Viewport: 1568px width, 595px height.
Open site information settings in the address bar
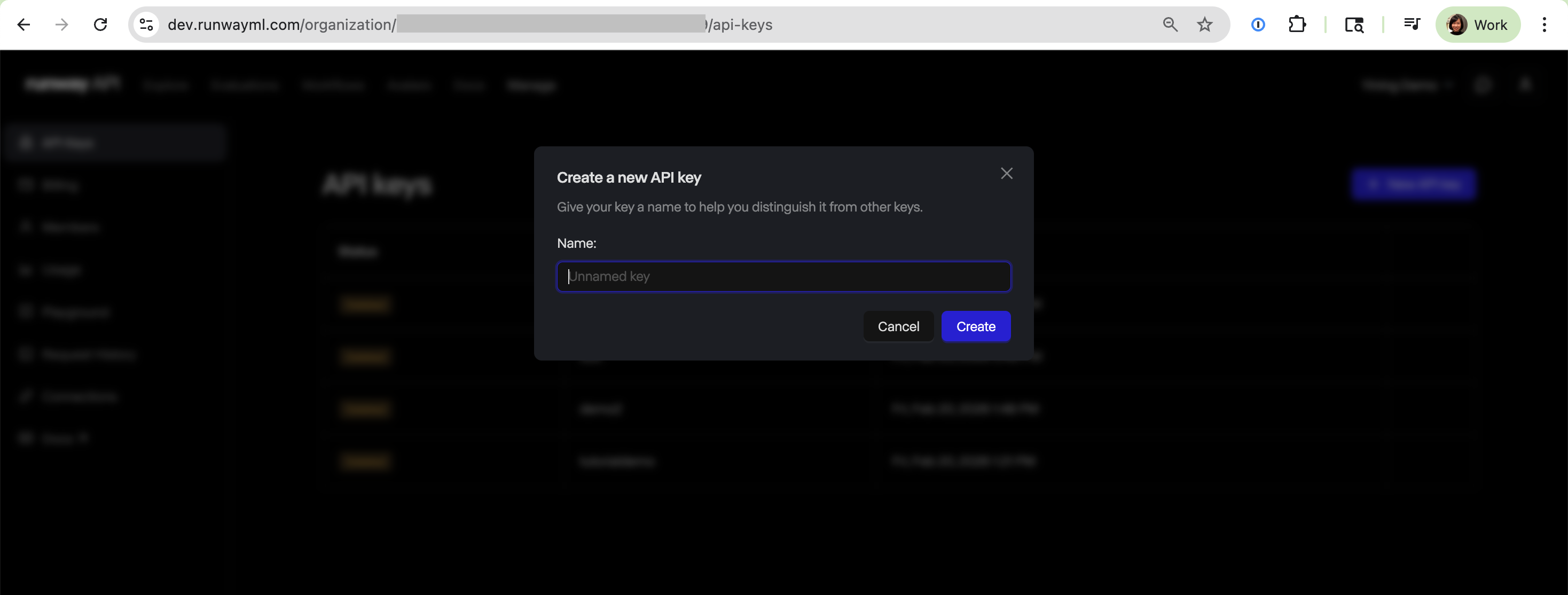pos(145,25)
